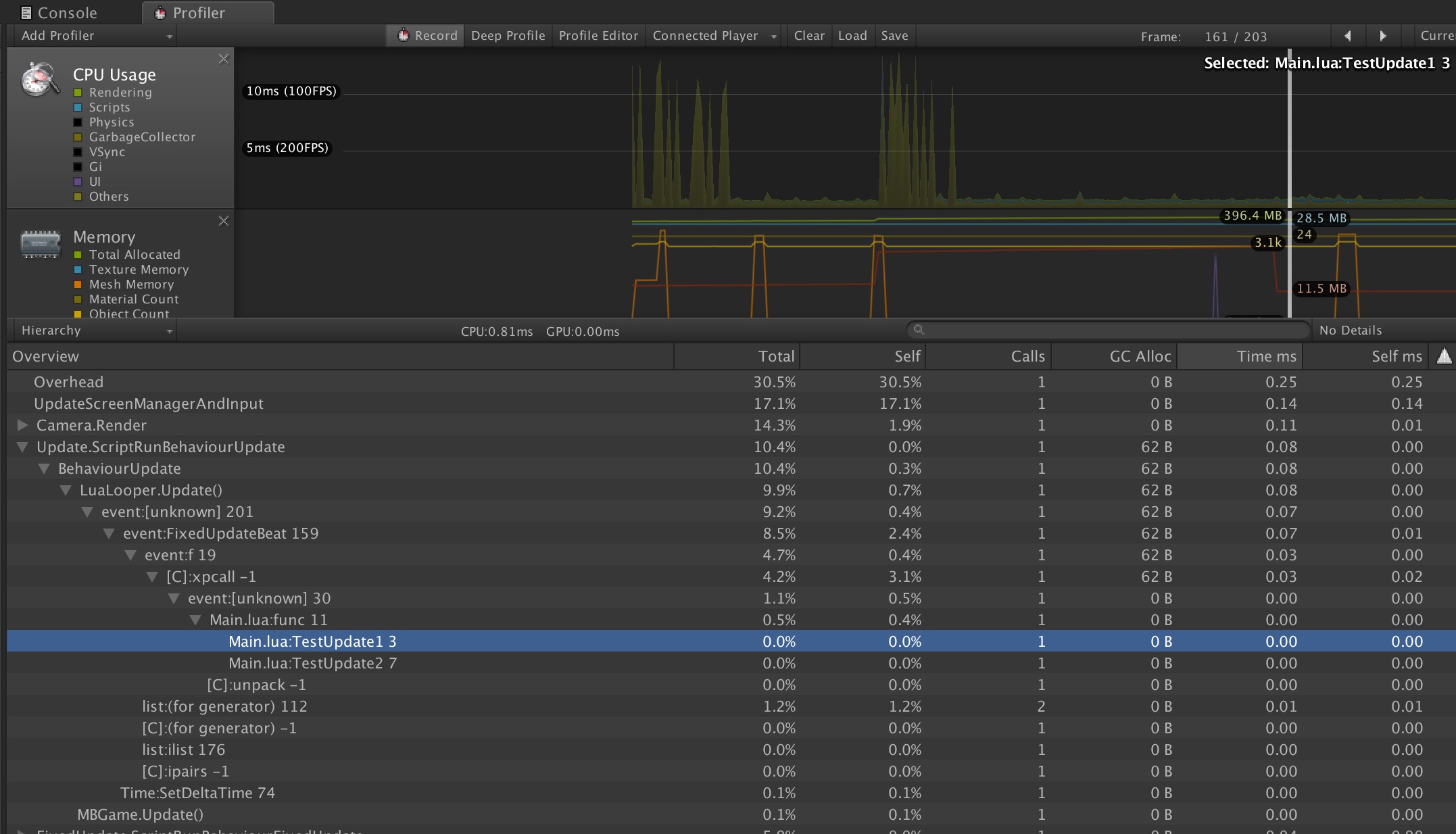1456x834 pixels.
Task: Close the CPU Usage profiler panel
Action: click(224, 59)
